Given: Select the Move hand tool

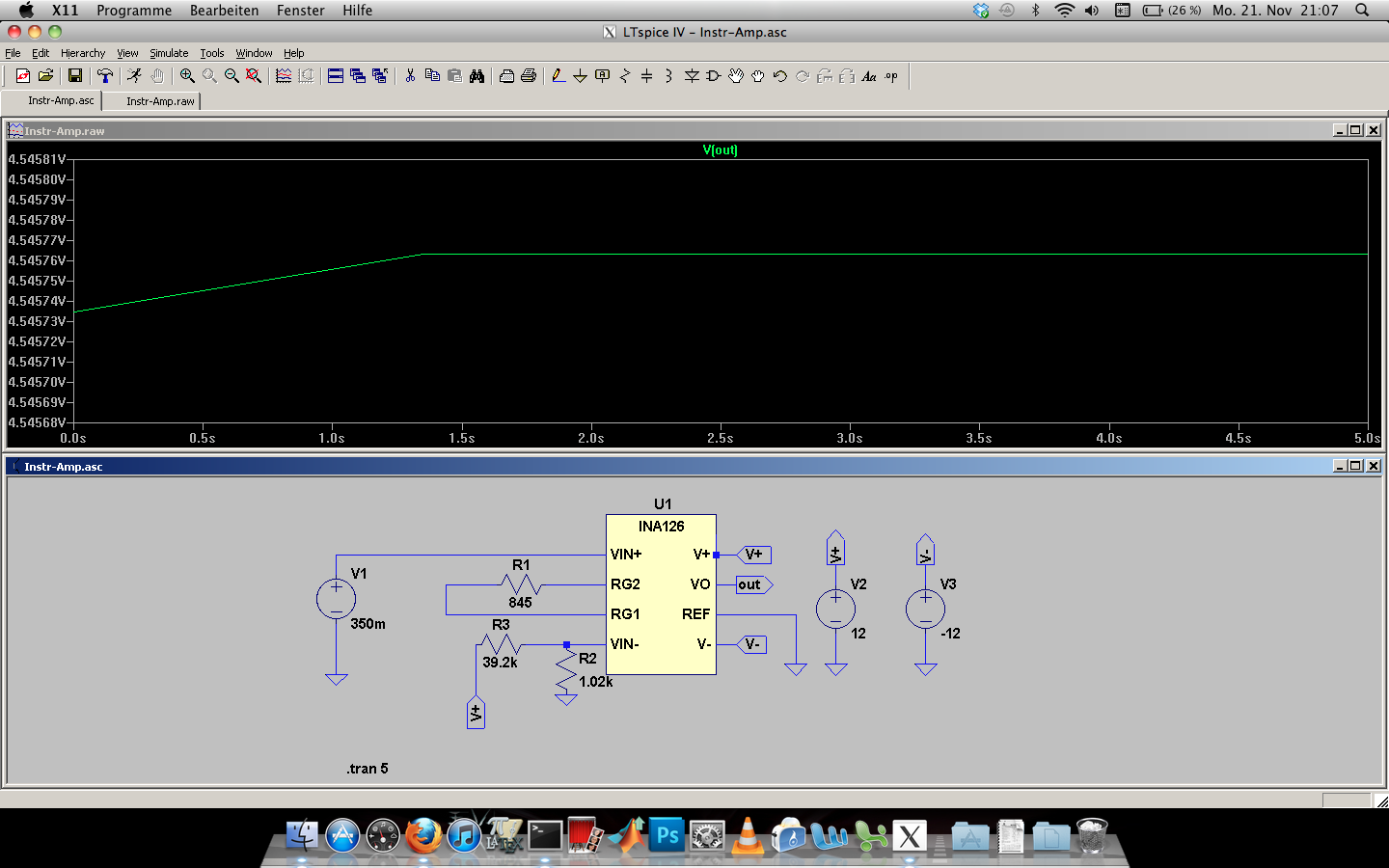Looking at the screenshot, I should pyautogui.click(x=736, y=76).
